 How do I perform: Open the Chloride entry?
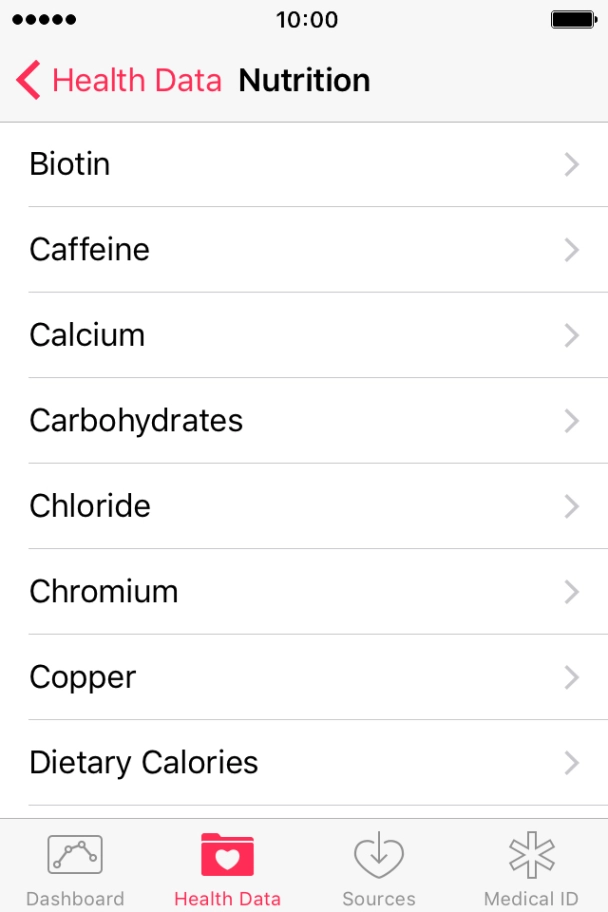(304, 506)
